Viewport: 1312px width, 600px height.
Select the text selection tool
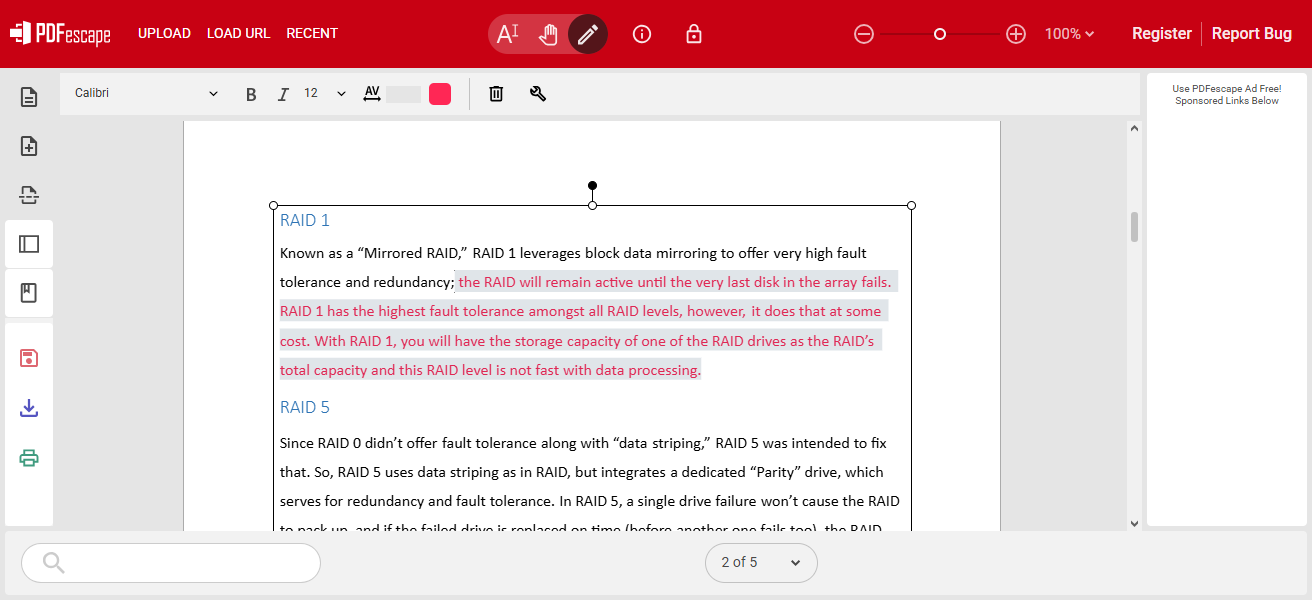click(509, 33)
